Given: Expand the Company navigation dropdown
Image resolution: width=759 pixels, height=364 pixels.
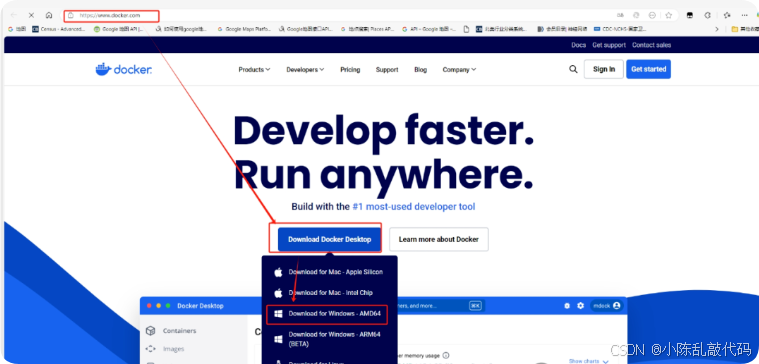Looking at the screenshot, I should pyautogui.click(x=459, y=70).
